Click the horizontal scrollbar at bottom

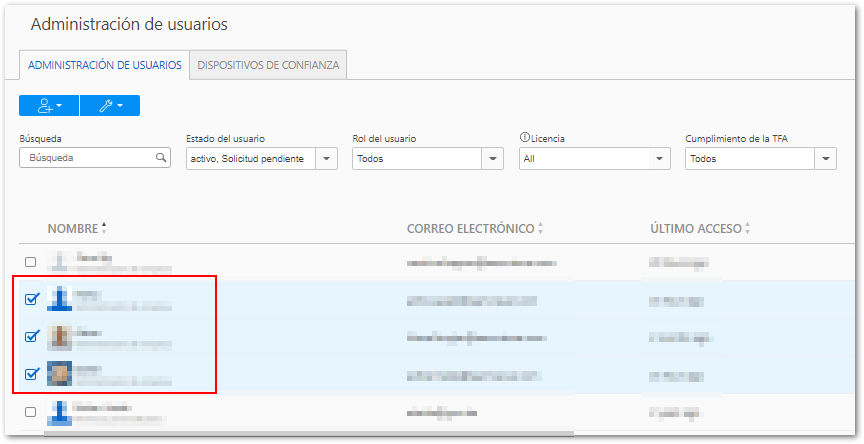309,434
